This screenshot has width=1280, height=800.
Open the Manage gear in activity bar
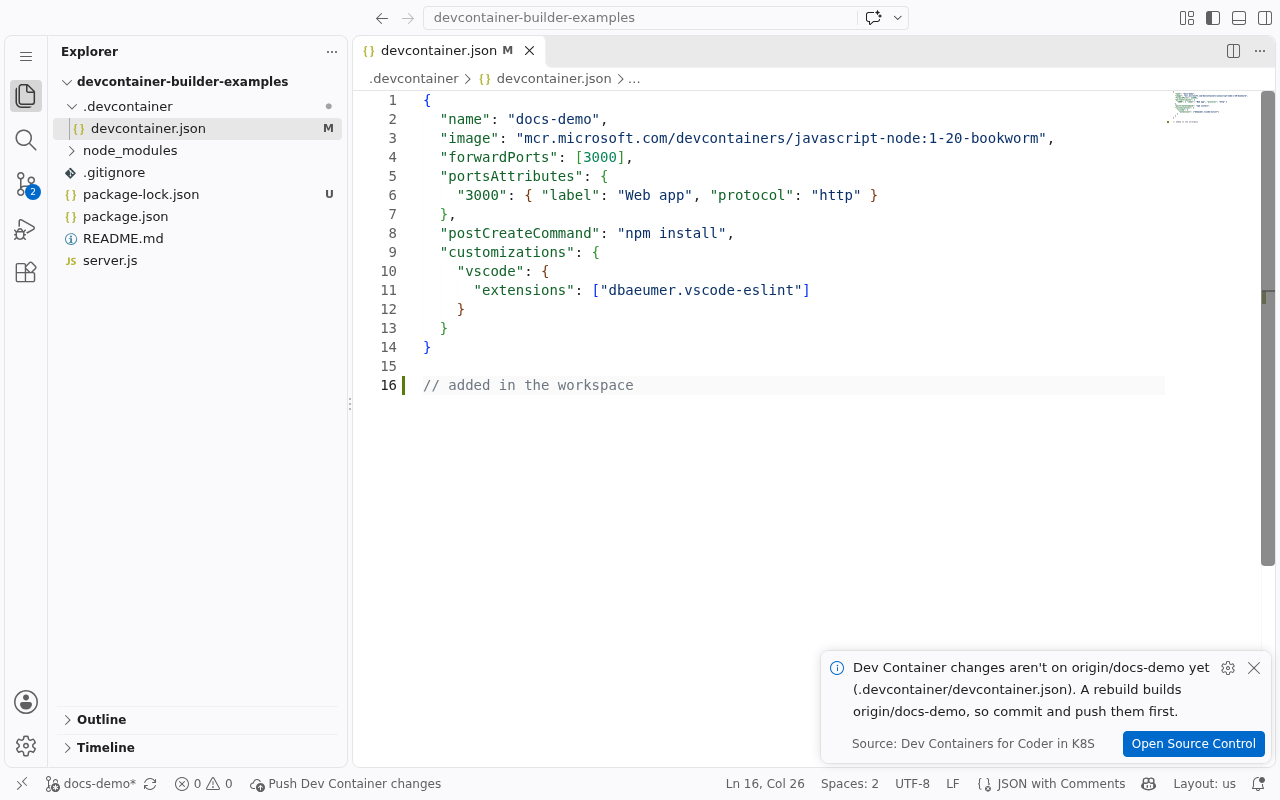pyautogui.click(x=26, y=746)
